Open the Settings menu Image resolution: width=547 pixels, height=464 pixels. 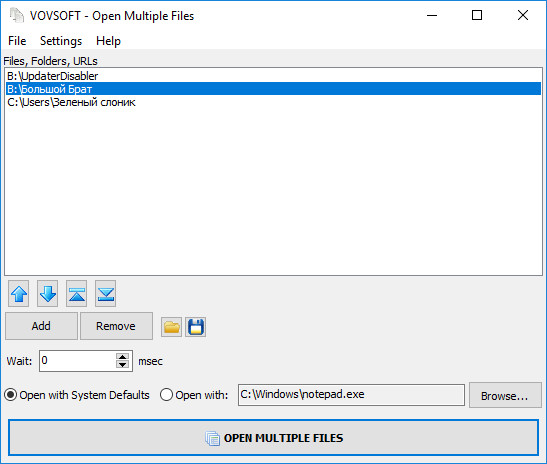[61, 41]
